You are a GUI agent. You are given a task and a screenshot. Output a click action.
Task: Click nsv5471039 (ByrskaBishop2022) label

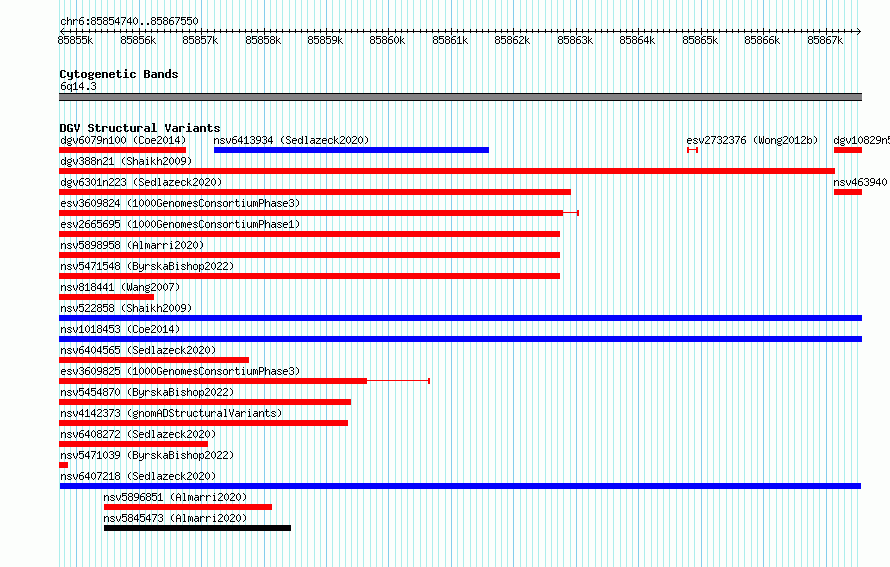[147, 455]
